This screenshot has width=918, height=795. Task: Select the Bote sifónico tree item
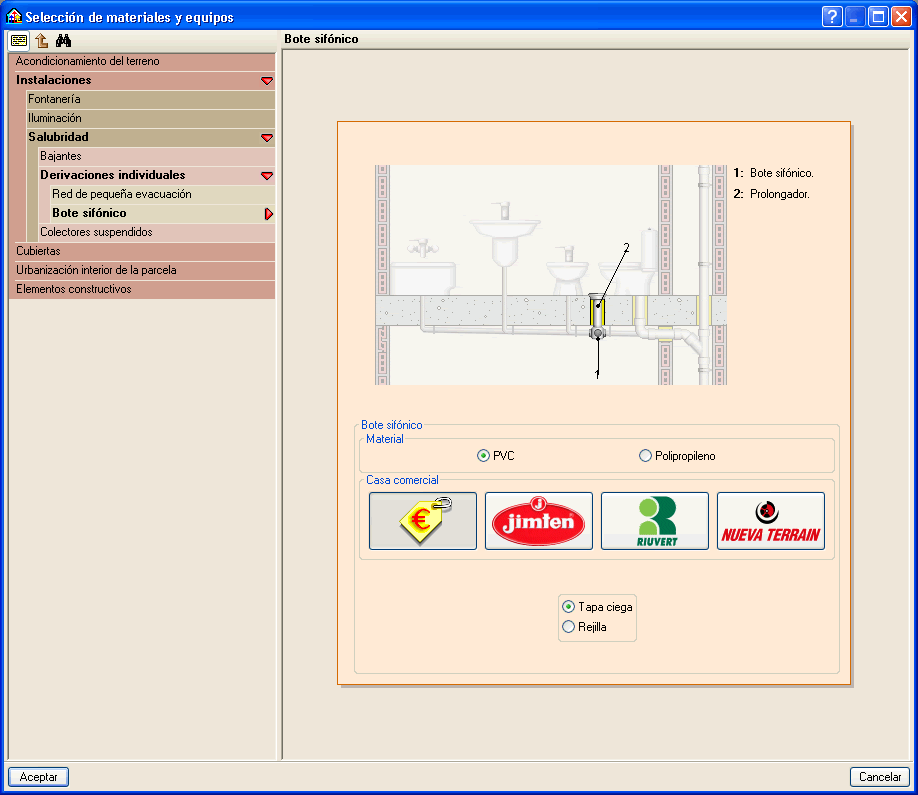click(163, 213)
